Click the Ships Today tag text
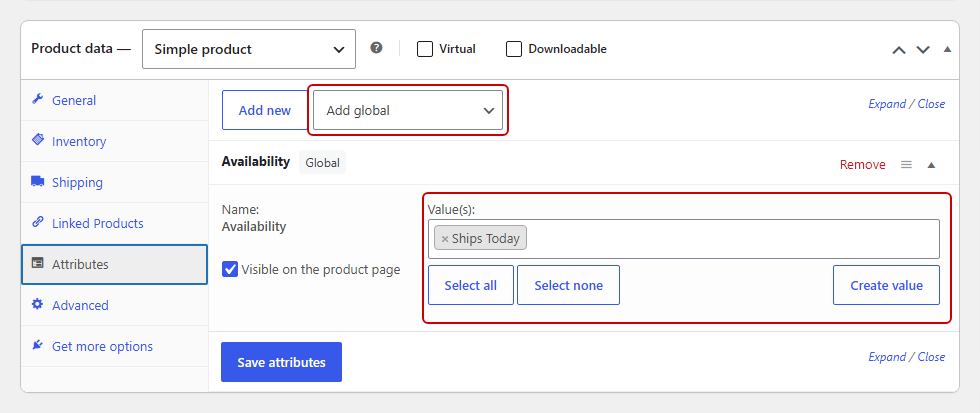 coord(486,239)
